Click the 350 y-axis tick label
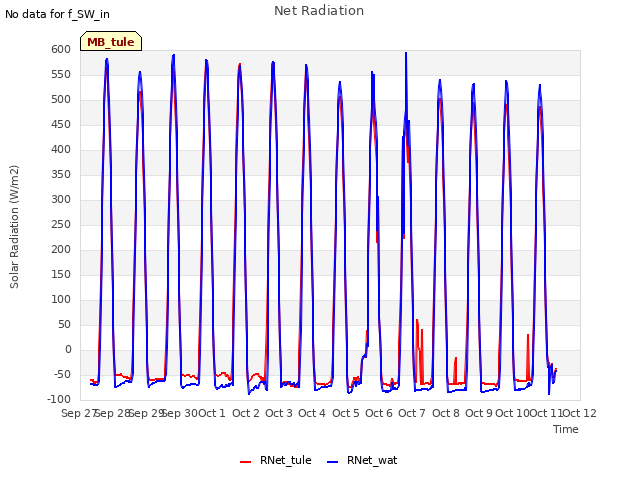 click(61, 174)
